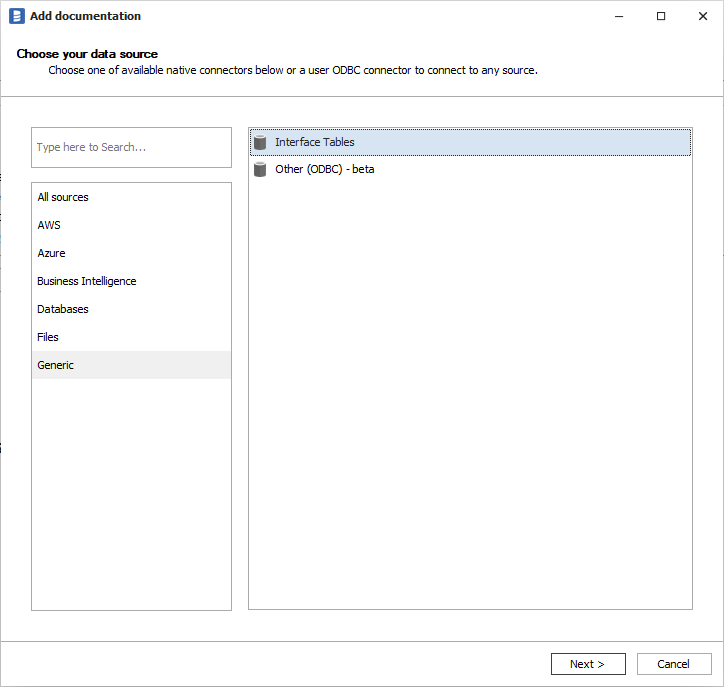Minimize the Add documentation window
This screenshot has width=724, height=687.
[615, 16]
